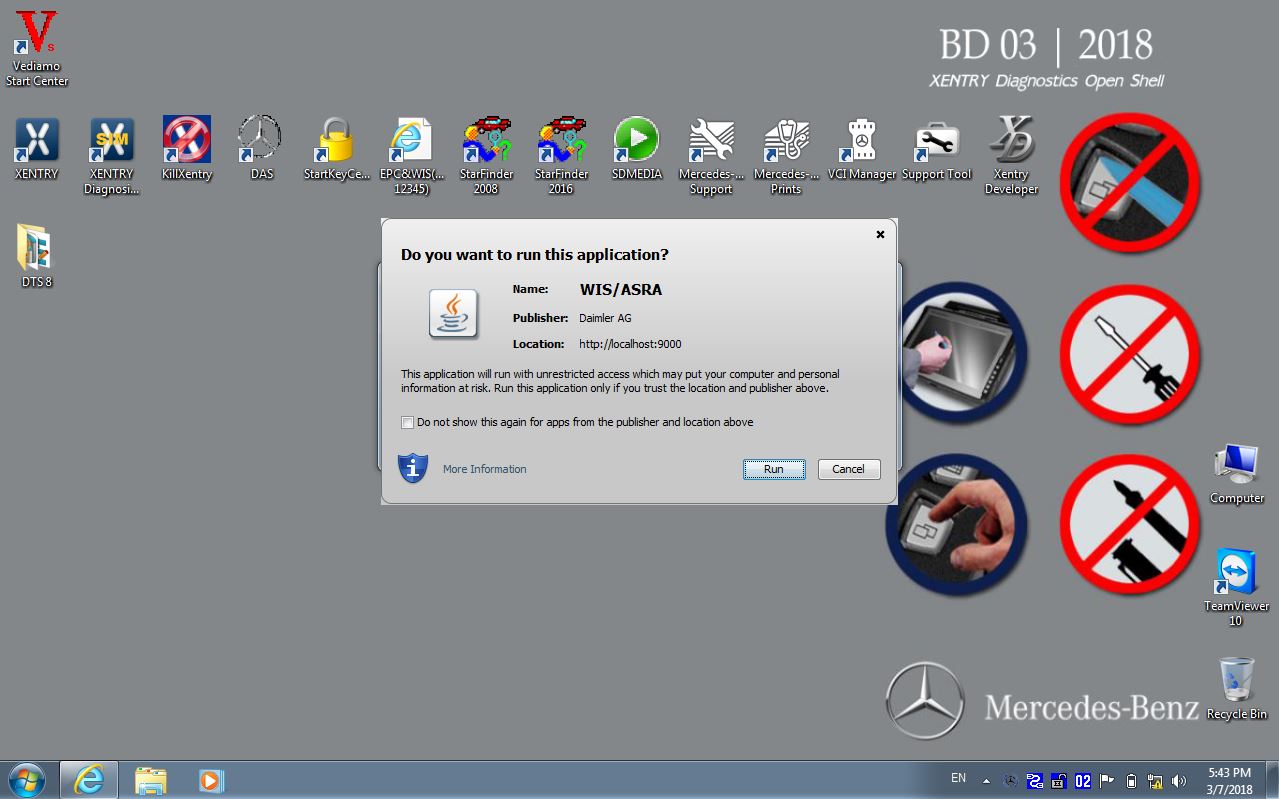This screenshot has height=799, width=1279.
Task: Open XENTRY Diagnosis SIM shortcut
Action: click(x=112, y=155)
